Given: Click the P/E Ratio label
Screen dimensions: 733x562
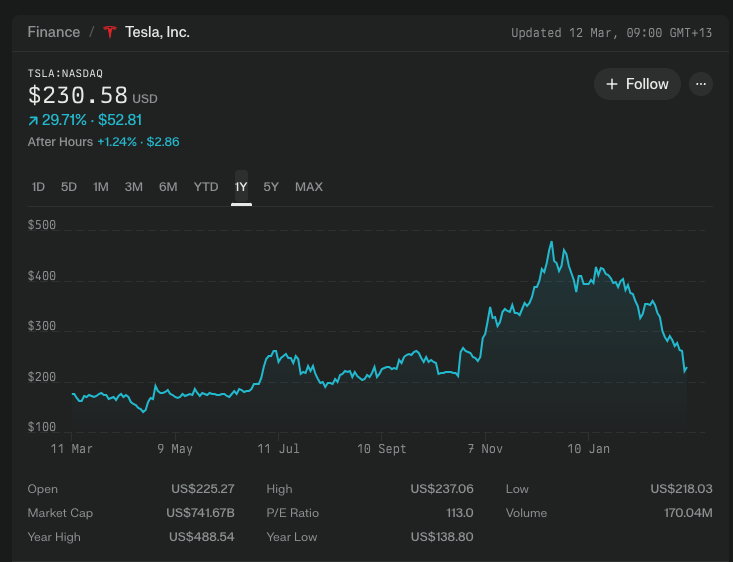Looking at the screenshot, I should point(293,513).
